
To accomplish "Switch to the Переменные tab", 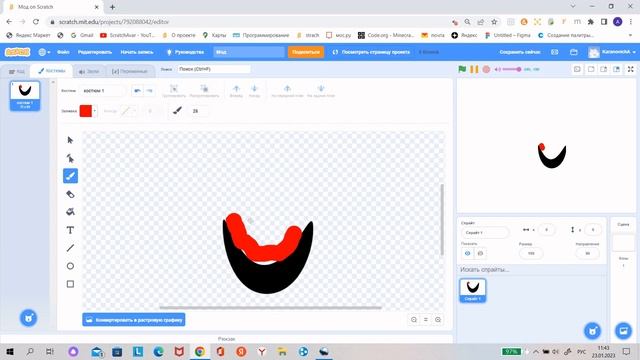I will click(130, 71).
